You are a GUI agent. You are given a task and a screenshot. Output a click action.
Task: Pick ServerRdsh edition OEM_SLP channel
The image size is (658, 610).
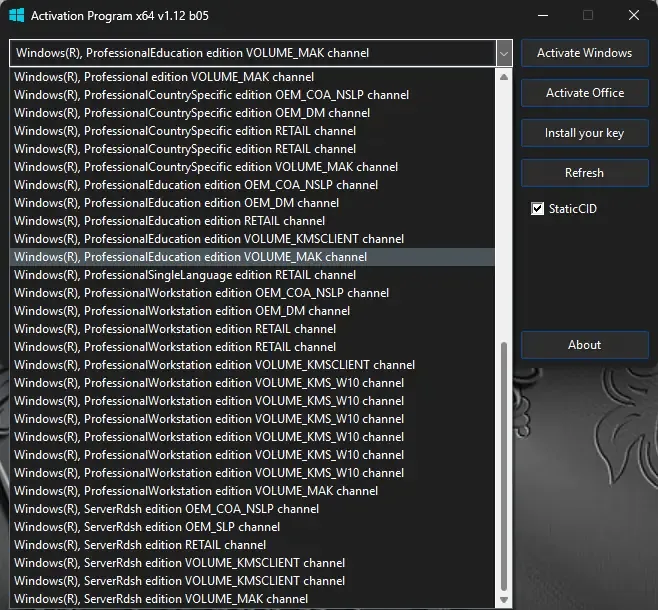[x=252, y=527]
